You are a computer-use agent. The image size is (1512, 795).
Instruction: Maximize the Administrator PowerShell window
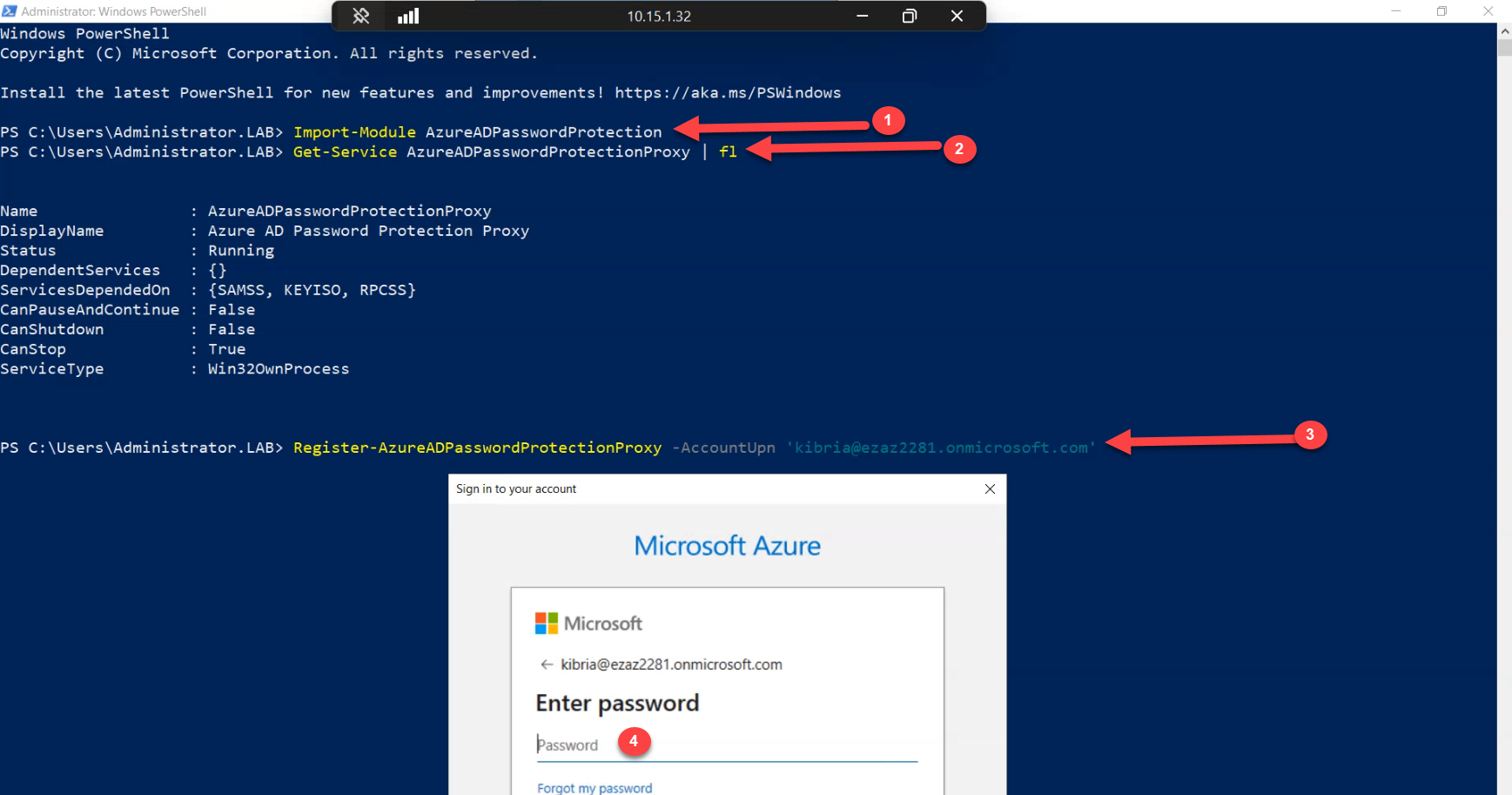[x=1441, y=11]
